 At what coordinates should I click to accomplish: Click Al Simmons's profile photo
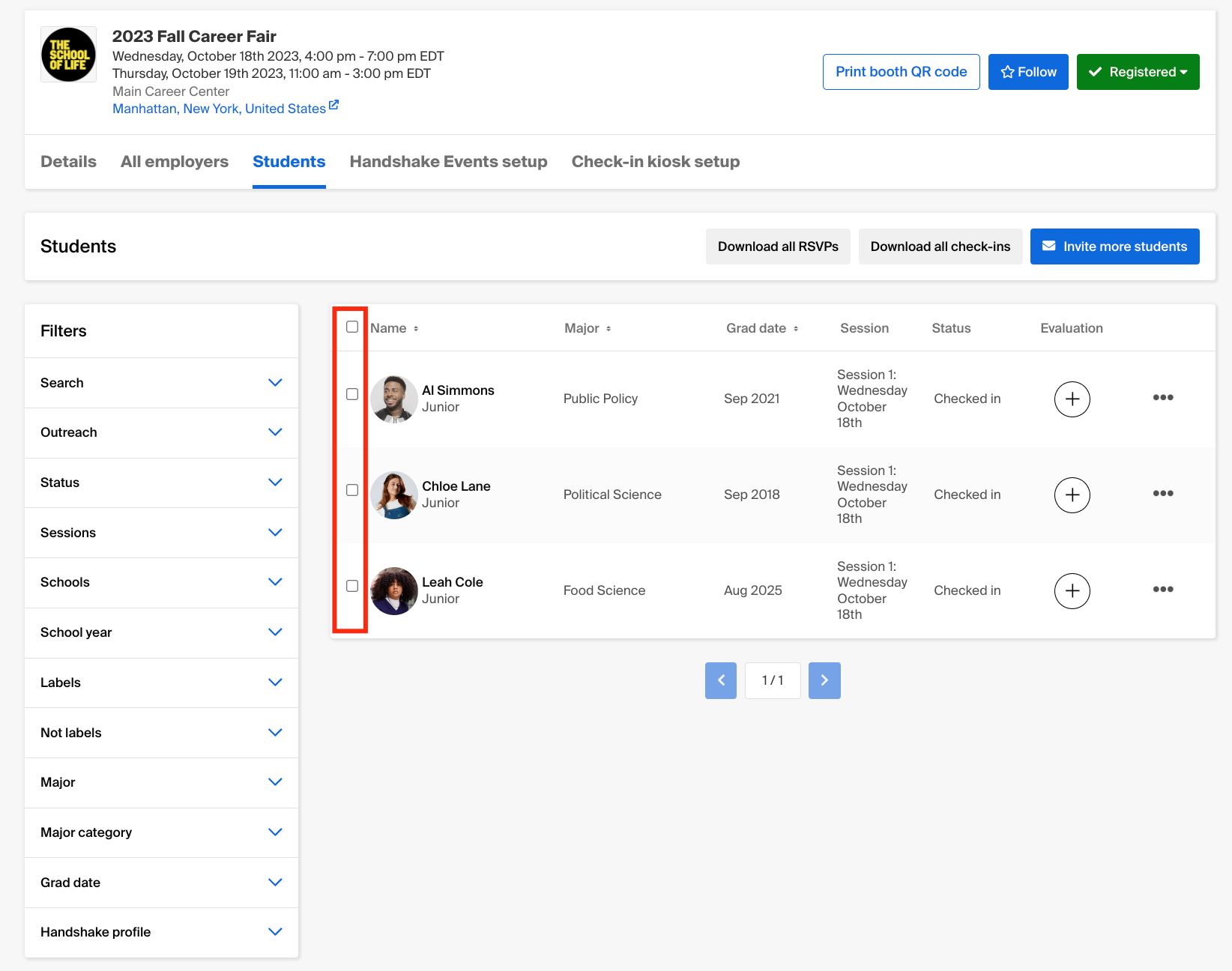pyautogui.click(x=393, y=399)
